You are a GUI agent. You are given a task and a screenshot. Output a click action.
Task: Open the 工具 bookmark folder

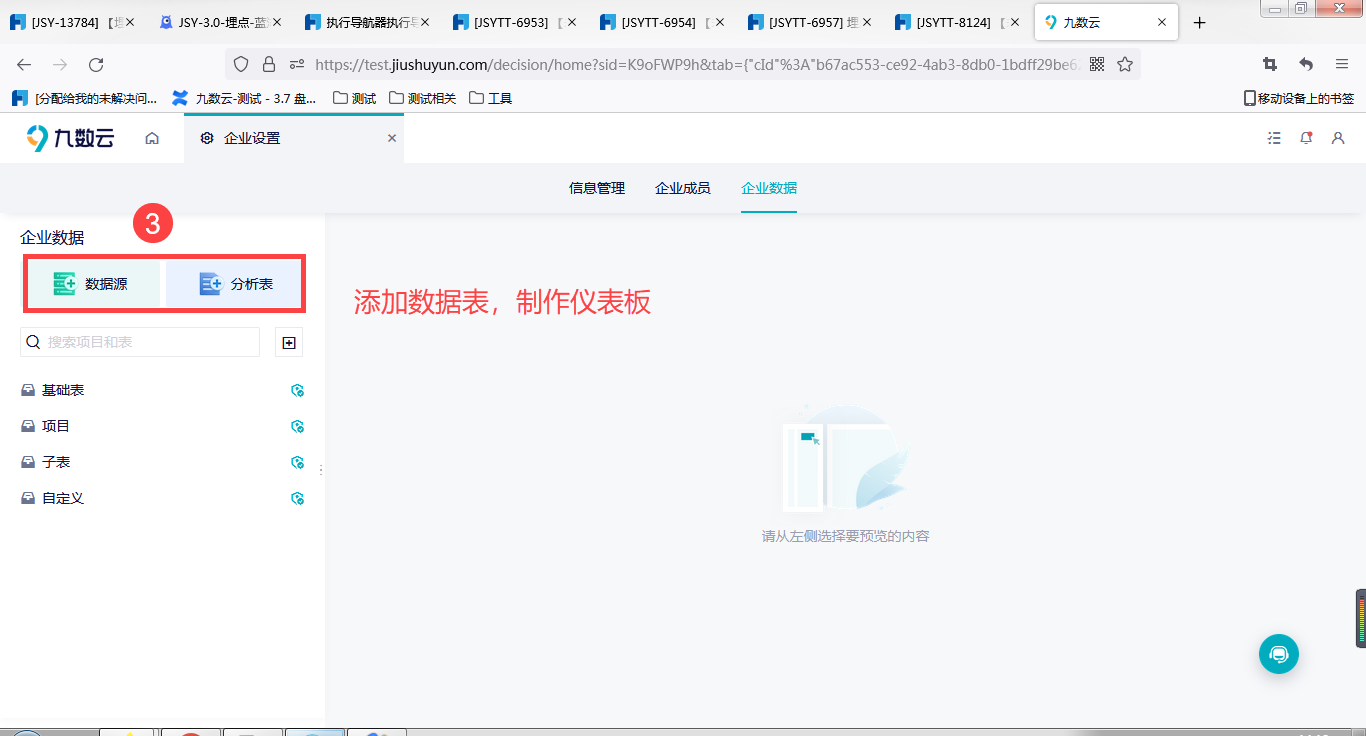click(x=491, y=98)
